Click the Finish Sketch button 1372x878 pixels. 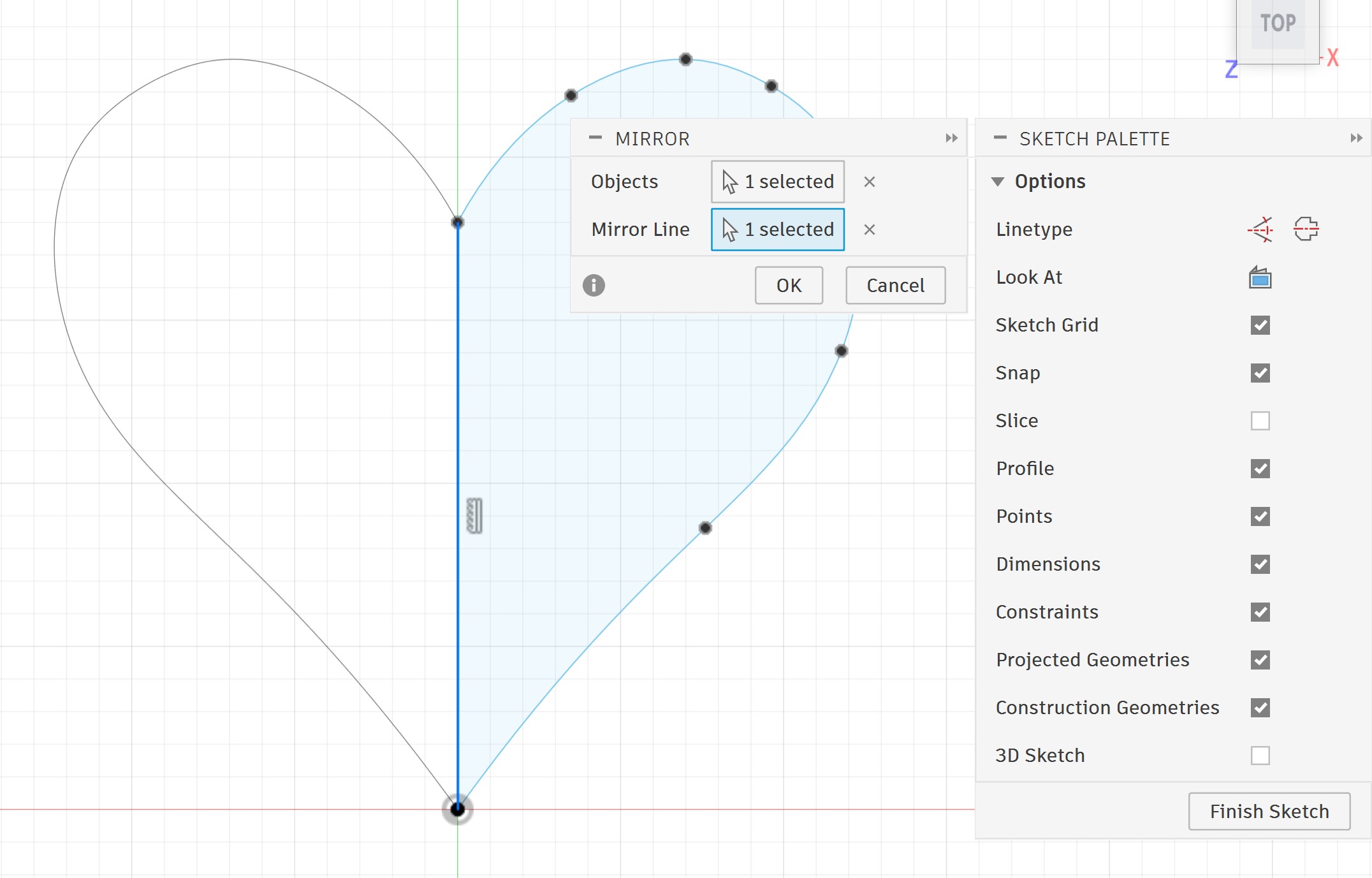1269,811
